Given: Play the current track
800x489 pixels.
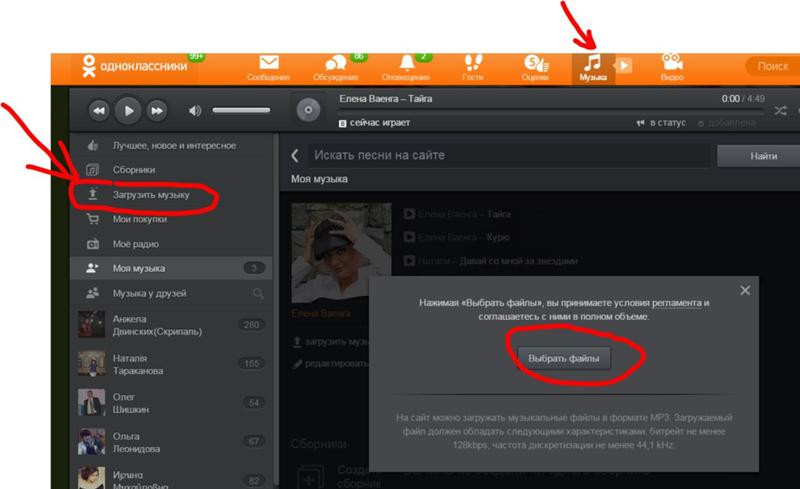Looking at the screenshot, I should pyautogui.click(x=128, y=110).
